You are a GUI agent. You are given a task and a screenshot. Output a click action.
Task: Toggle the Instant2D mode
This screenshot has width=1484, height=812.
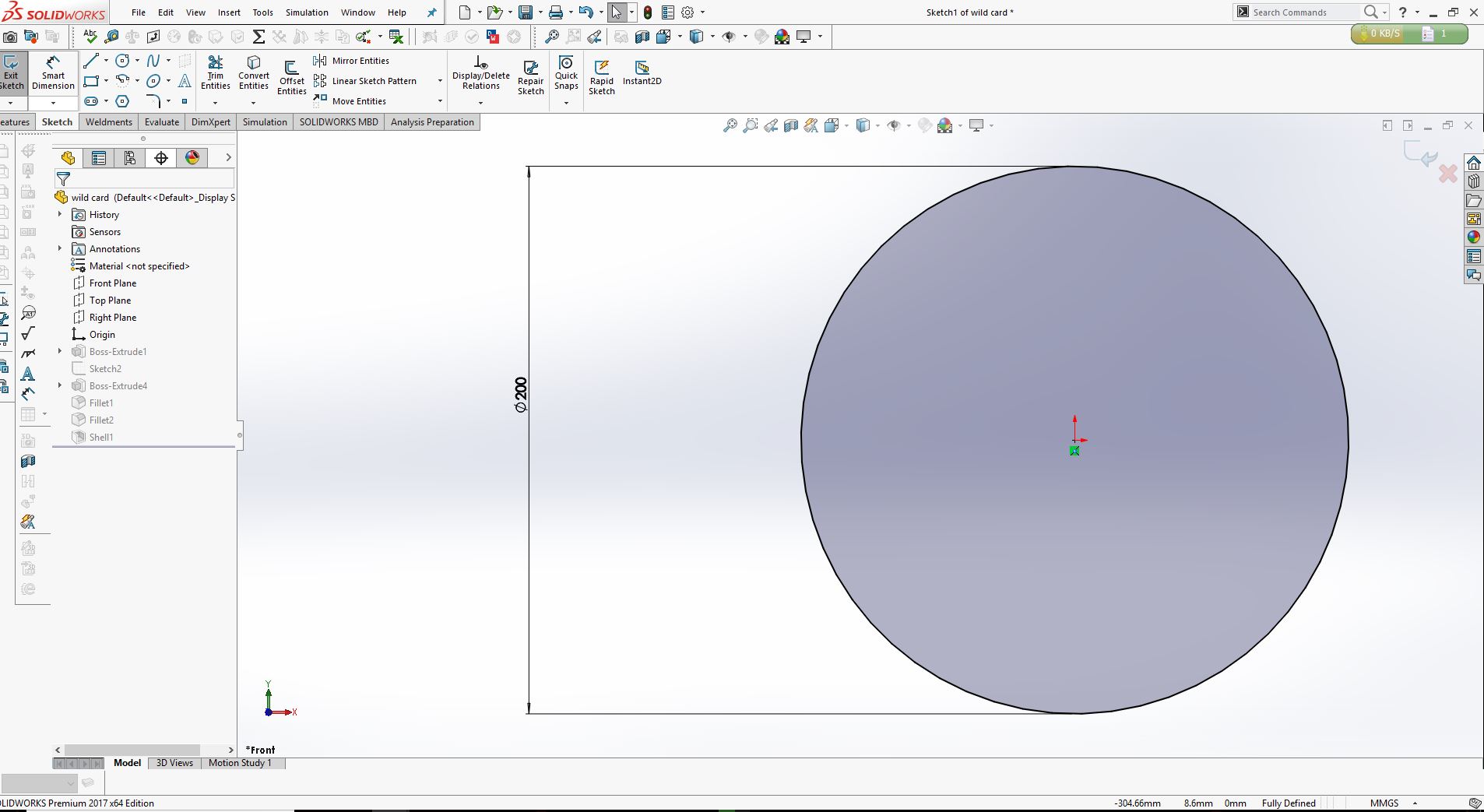point(642,73)
